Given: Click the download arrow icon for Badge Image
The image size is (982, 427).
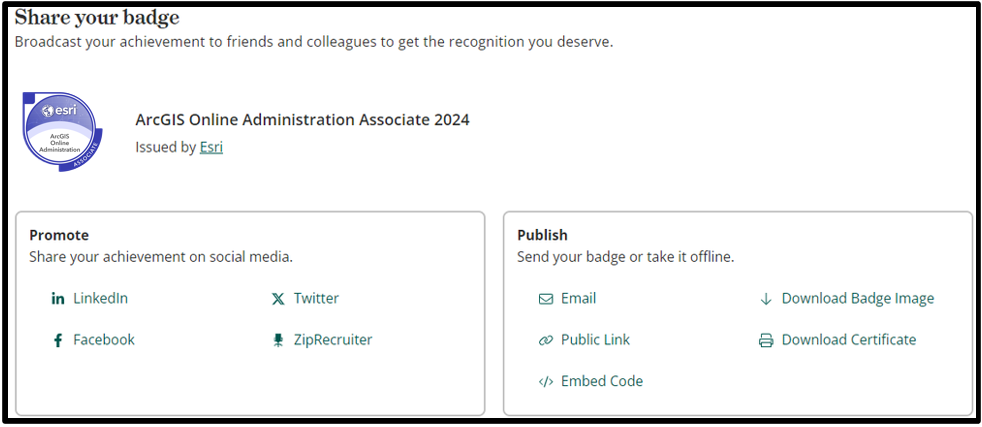Looking at the screenshot, I should (x=766, y=299).
